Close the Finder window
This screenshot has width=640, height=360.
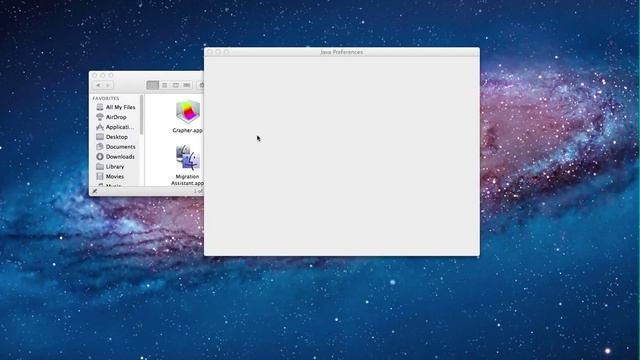[x=95, y=76]
